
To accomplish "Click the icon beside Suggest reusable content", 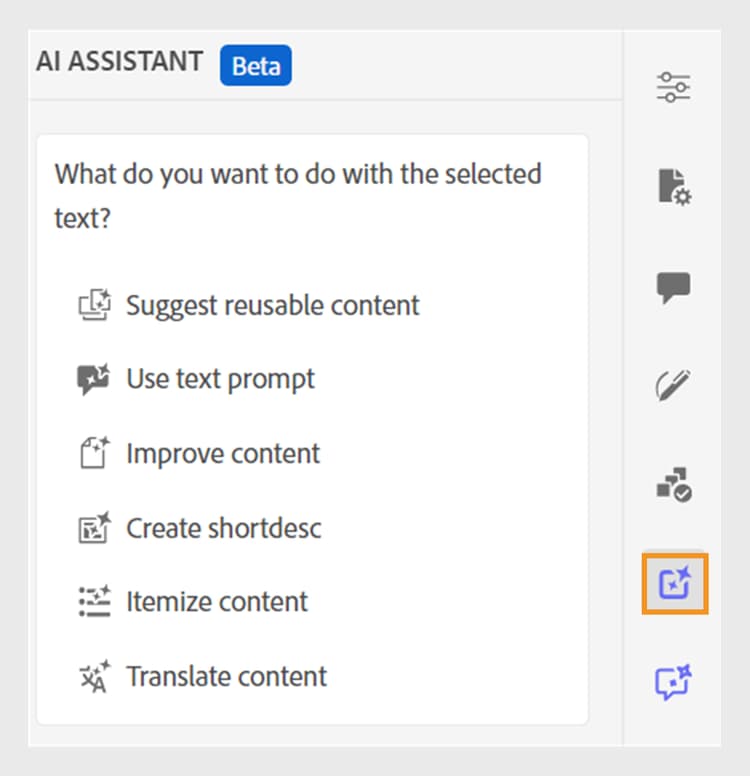I will pos(94,305).
